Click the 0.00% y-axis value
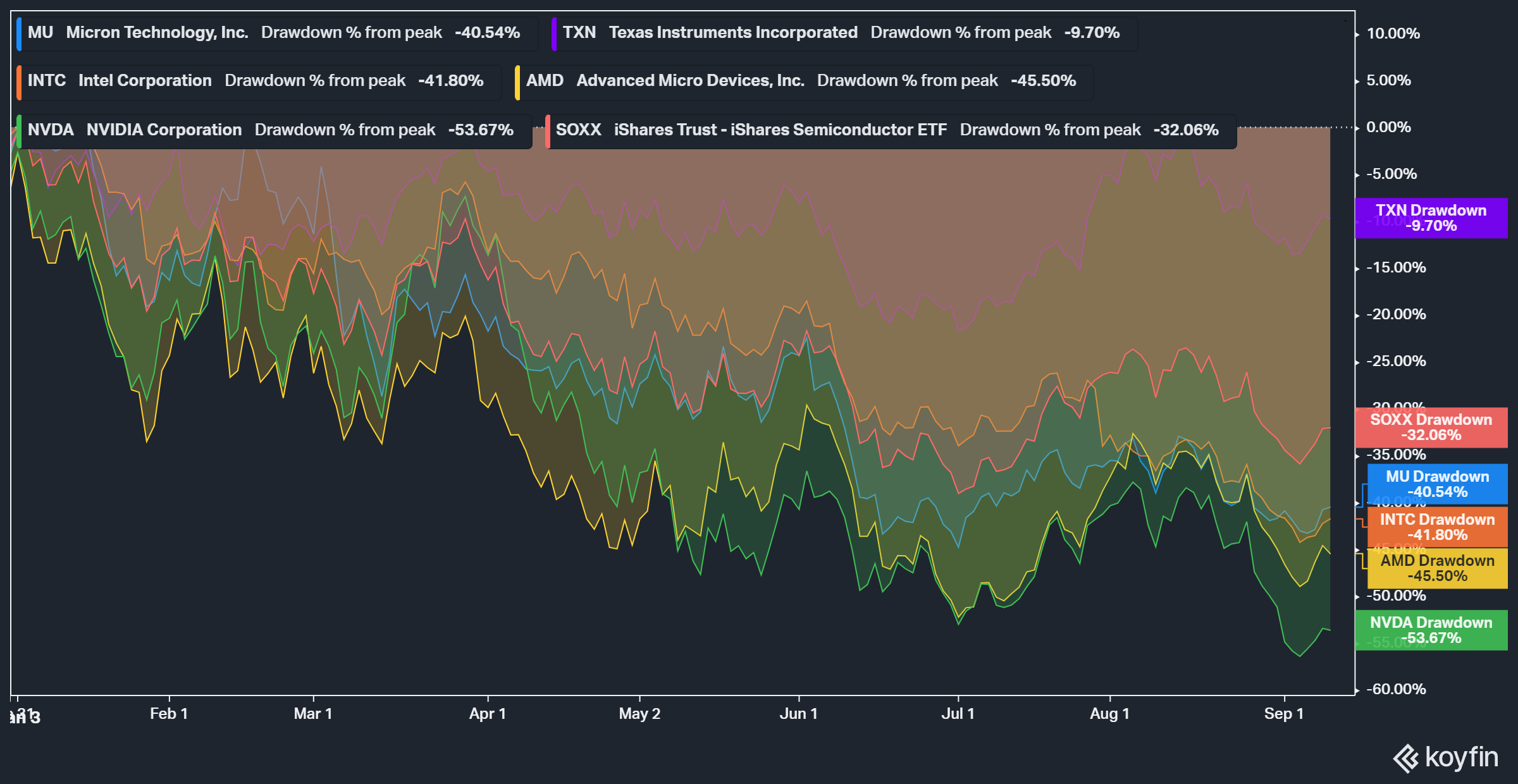Image resolution: width=1518 pixels, height=784 pixels. [x=1389, y=127]
